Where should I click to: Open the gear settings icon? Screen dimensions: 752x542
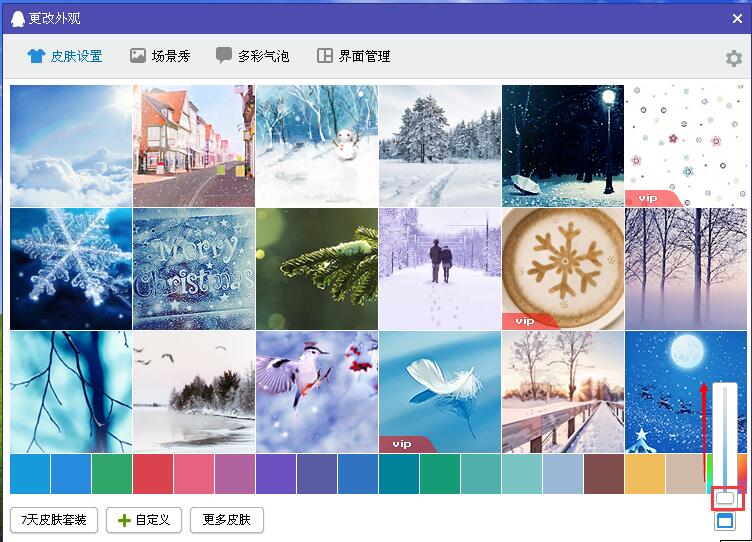pos(734,59)
